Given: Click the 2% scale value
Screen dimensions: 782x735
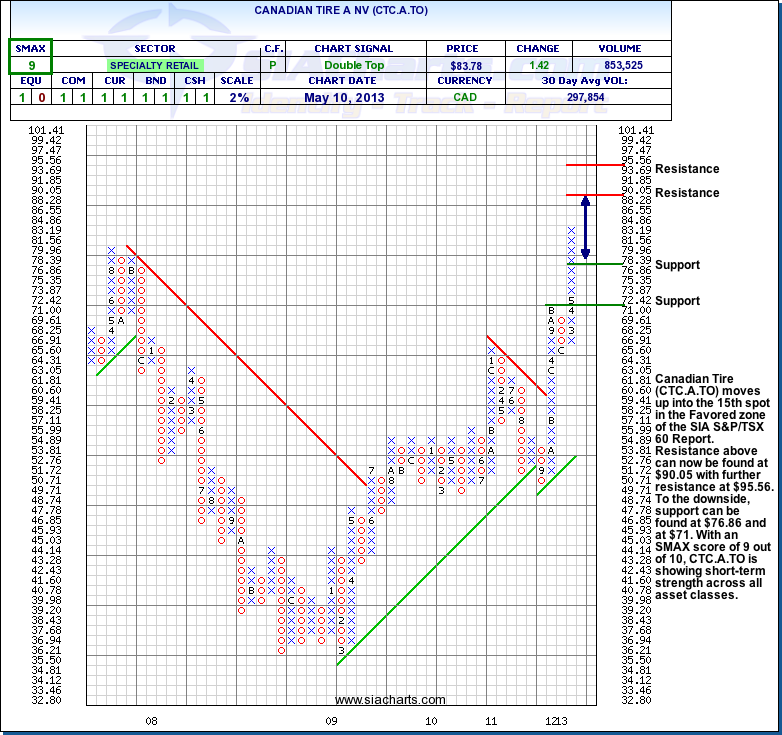Looking at the screenshot, I should [238, 97].
